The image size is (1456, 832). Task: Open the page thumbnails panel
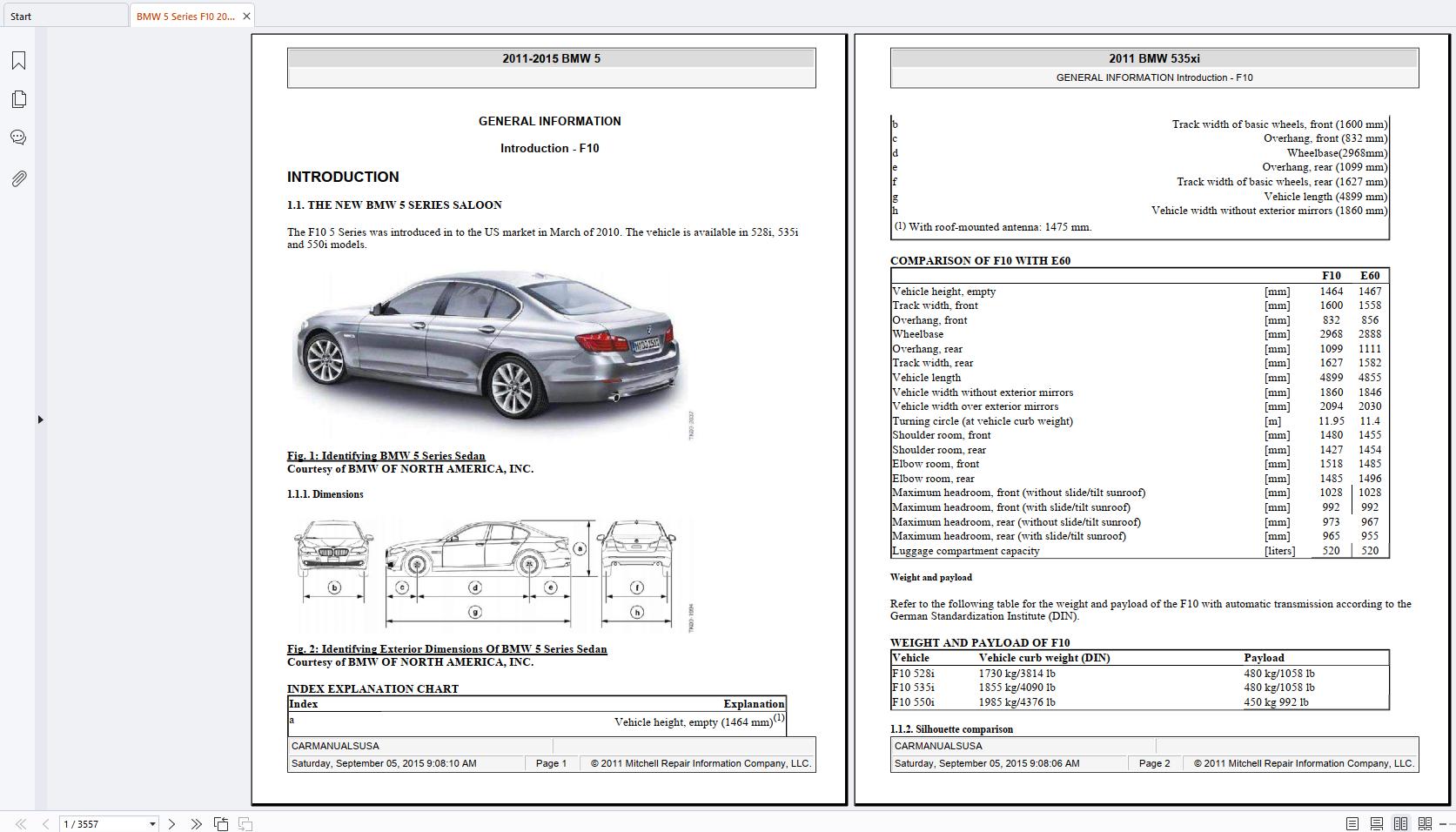click(18, 99)
